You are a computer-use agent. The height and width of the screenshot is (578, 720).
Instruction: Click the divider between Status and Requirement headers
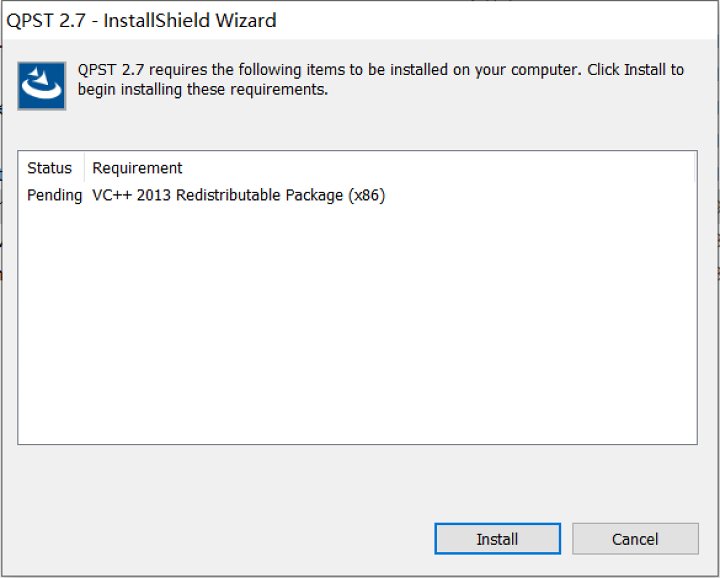tap(84, 168)
